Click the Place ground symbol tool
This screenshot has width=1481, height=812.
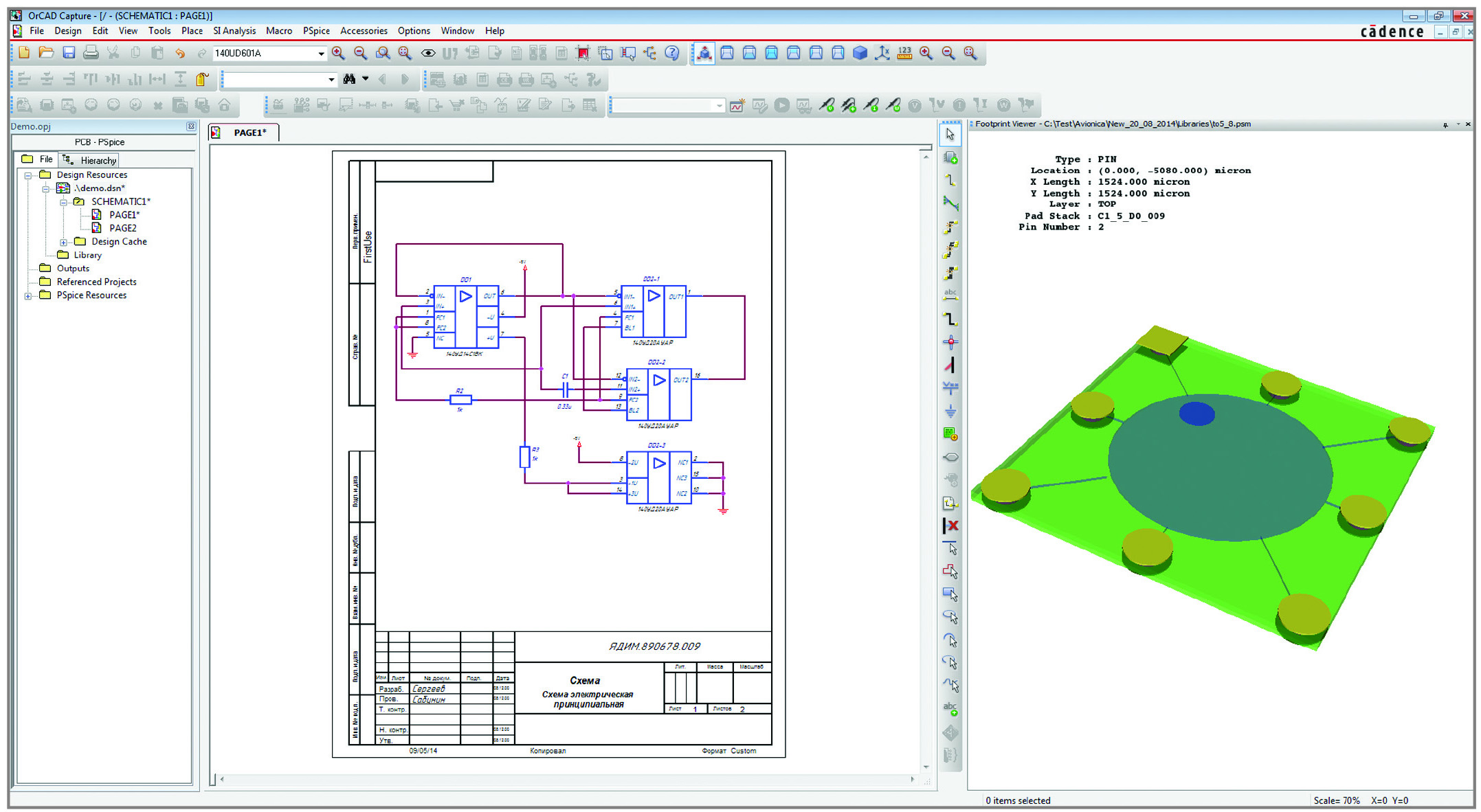950,411
